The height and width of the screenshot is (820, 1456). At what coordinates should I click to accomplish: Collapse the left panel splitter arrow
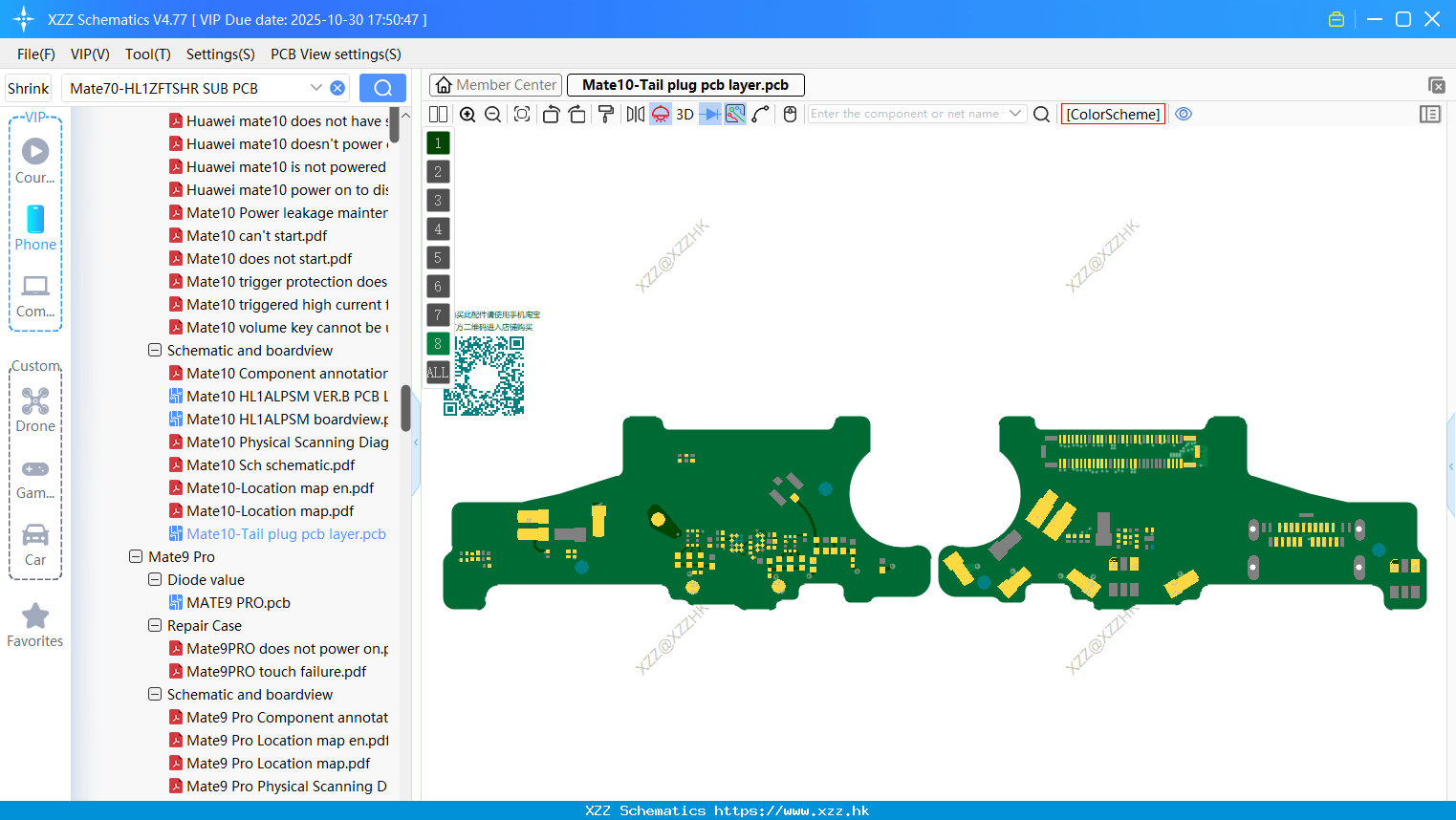click(416, 442)
